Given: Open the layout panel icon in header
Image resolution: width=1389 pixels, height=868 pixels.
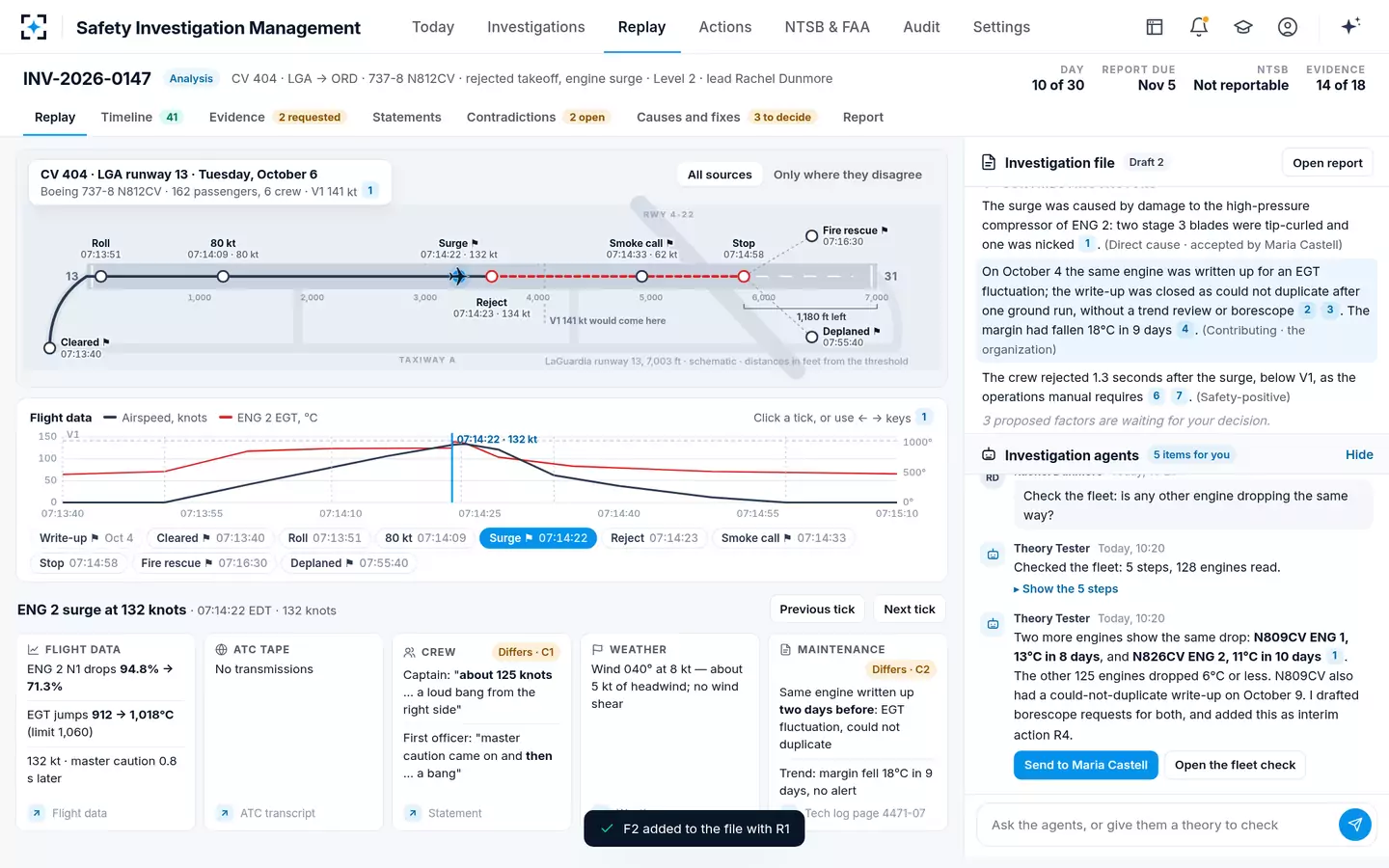Looking at the screenshot, I should click(x=1155, y=27).
